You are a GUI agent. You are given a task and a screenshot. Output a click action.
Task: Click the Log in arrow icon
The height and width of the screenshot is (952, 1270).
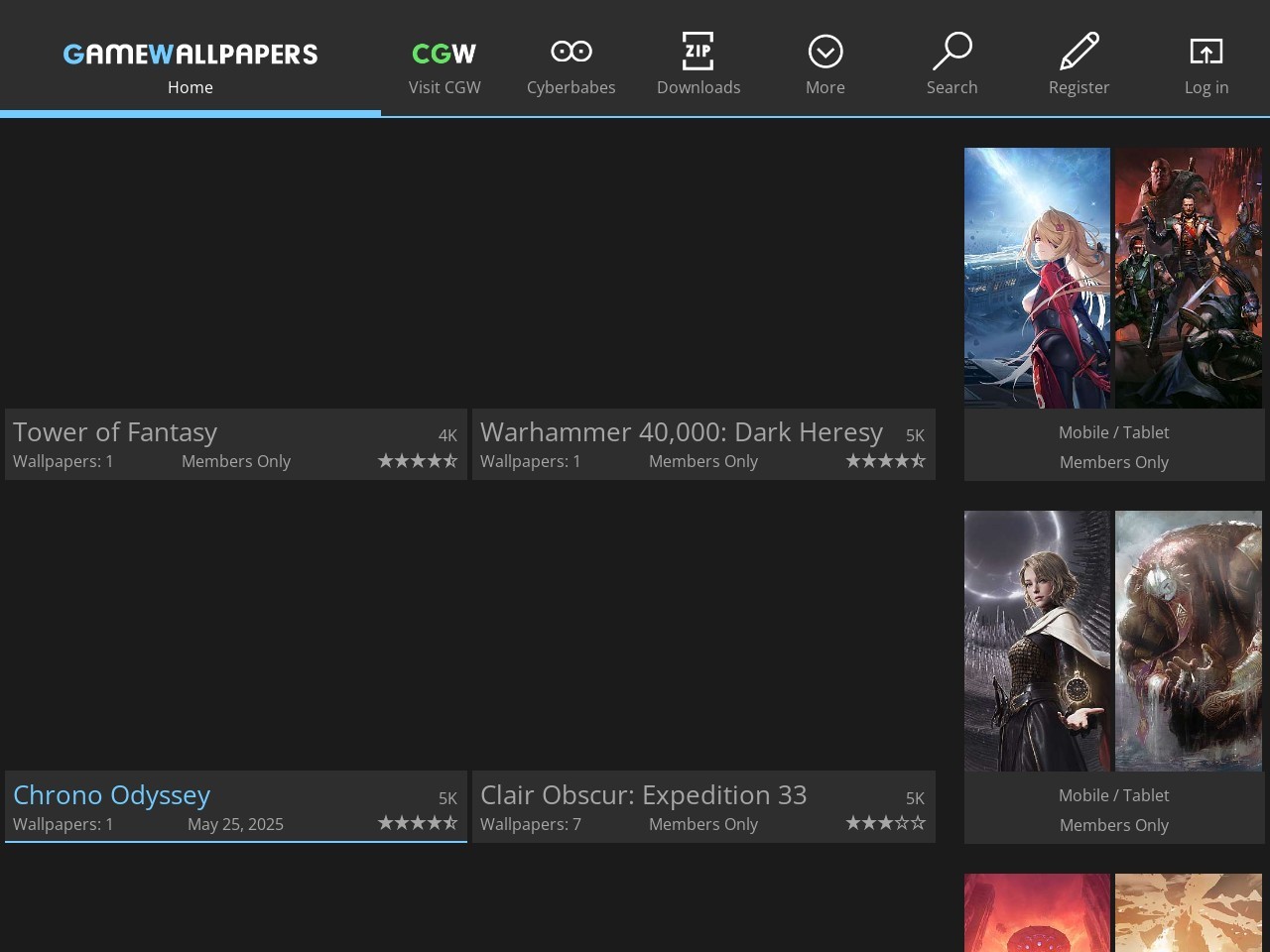pos(1206,52)
